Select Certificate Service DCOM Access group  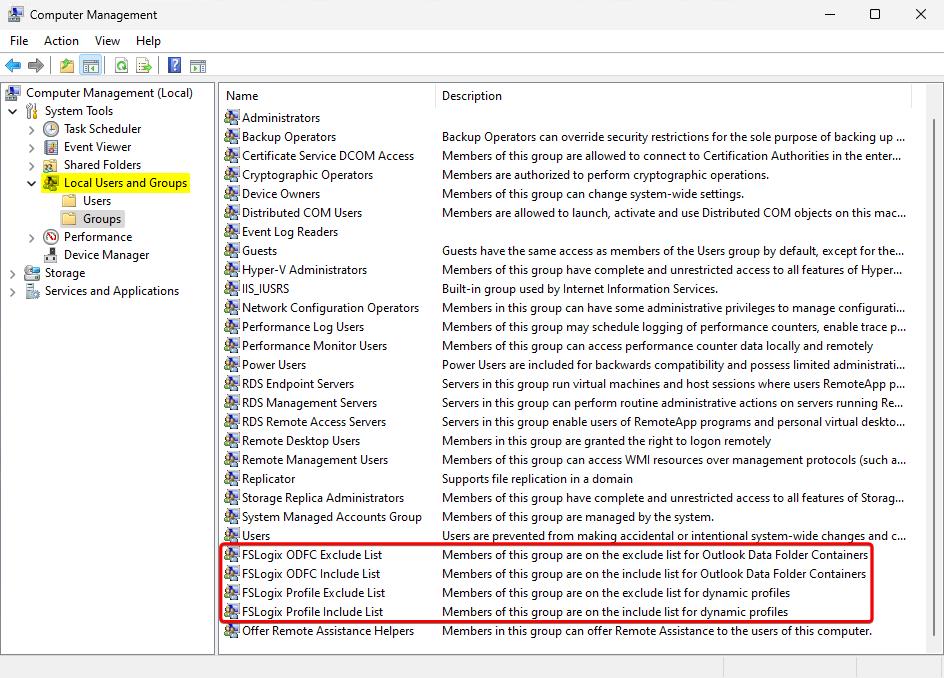(x=328, y=155)
